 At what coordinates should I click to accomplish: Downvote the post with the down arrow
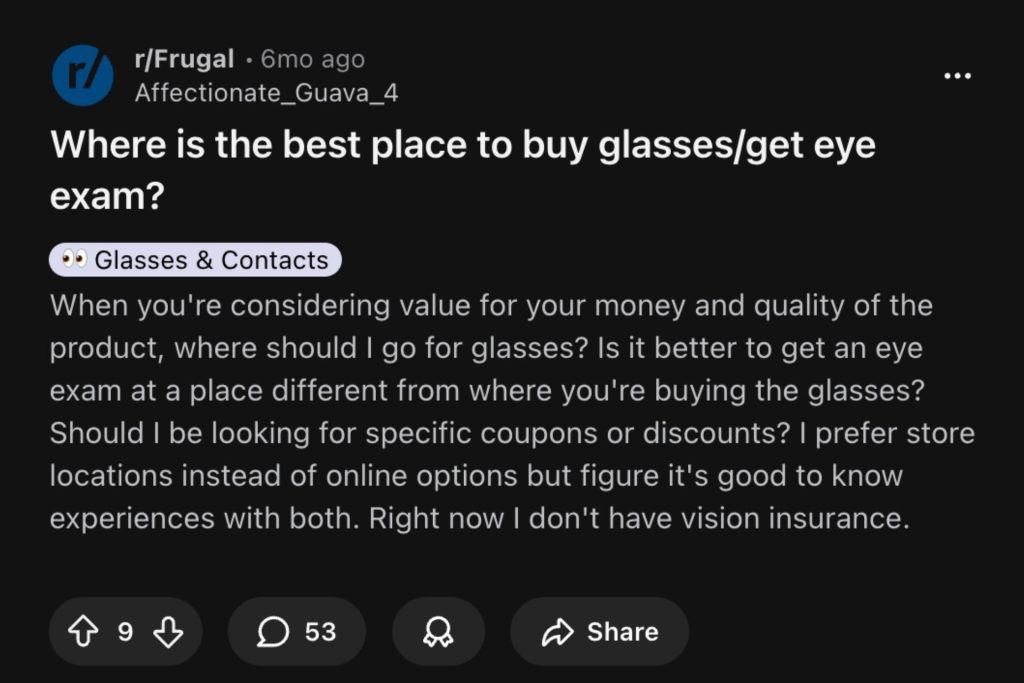pos(170,631)
